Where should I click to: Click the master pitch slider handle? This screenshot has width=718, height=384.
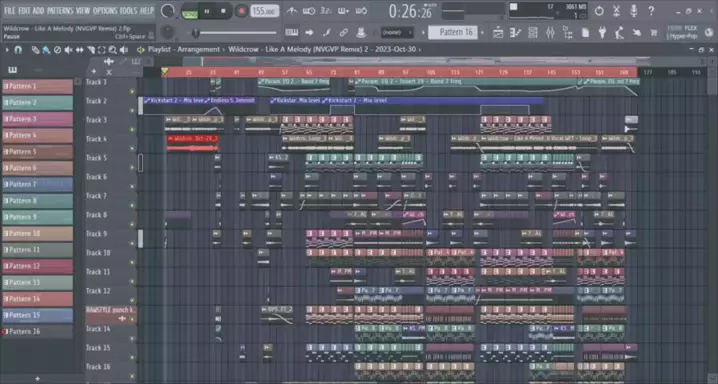196,33
